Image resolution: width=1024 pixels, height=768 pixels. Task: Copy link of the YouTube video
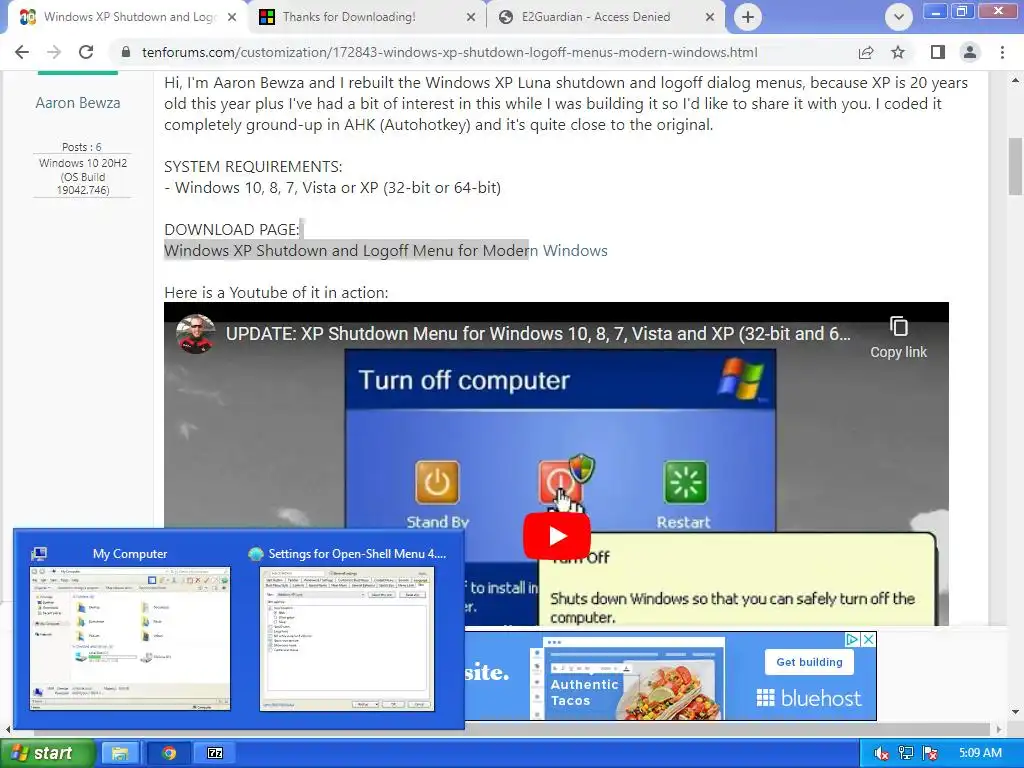pos(899,338)
